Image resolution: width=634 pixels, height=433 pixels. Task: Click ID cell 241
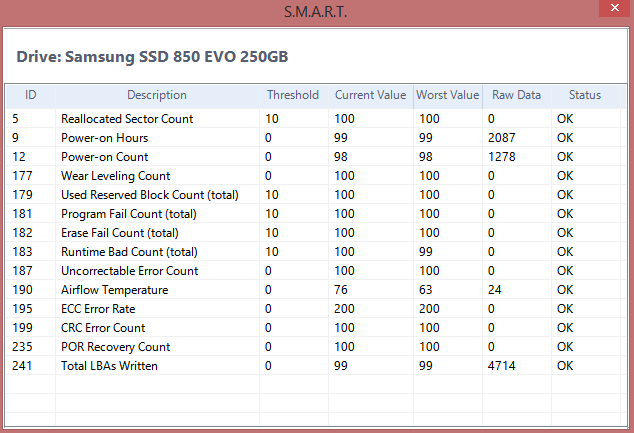[x=22, y=366]
